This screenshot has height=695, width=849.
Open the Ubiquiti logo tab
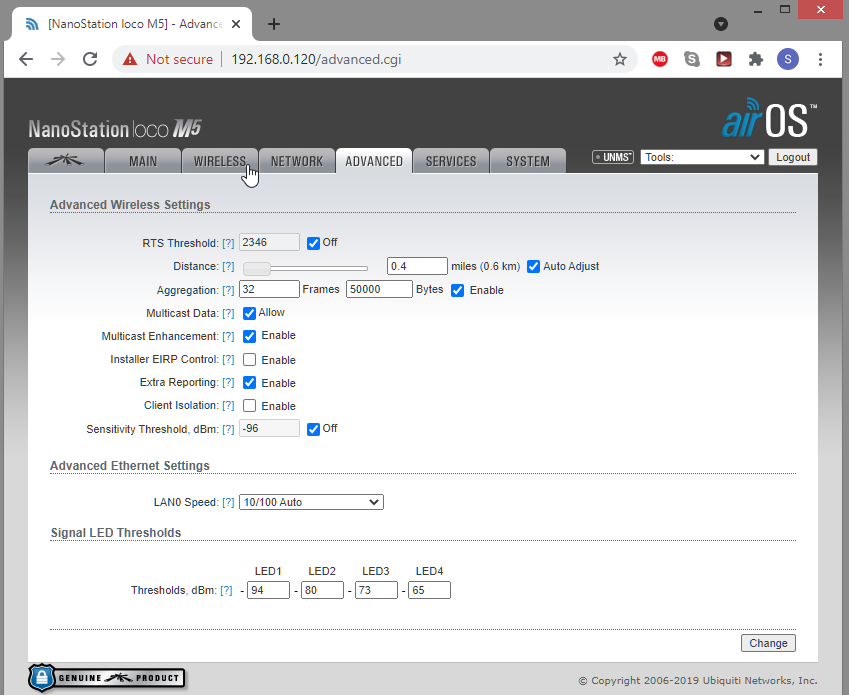coord(66,161)
